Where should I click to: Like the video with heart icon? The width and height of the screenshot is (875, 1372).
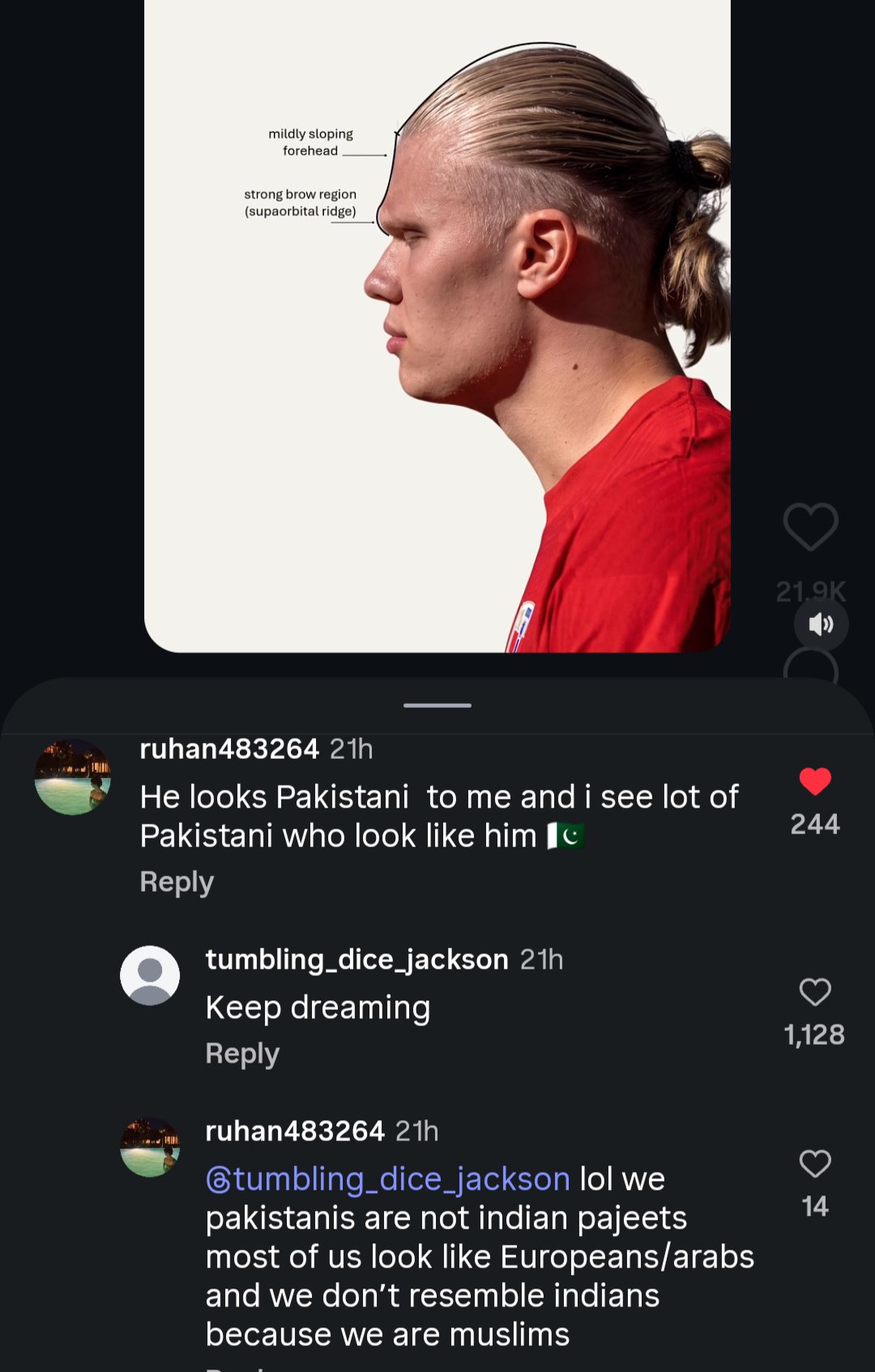pyautogui.click(x=810, y=526)
